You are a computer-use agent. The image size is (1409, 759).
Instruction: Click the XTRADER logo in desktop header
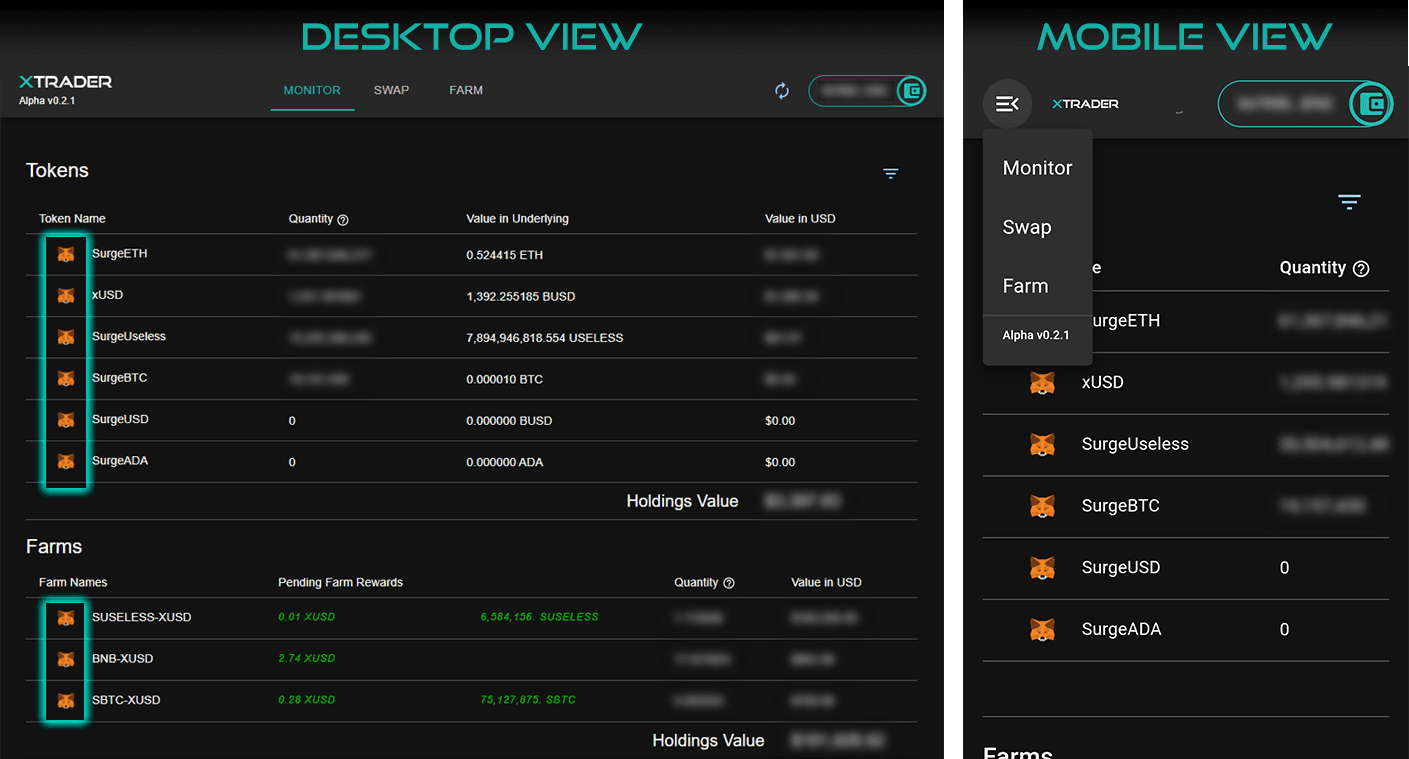pos(66,82)
